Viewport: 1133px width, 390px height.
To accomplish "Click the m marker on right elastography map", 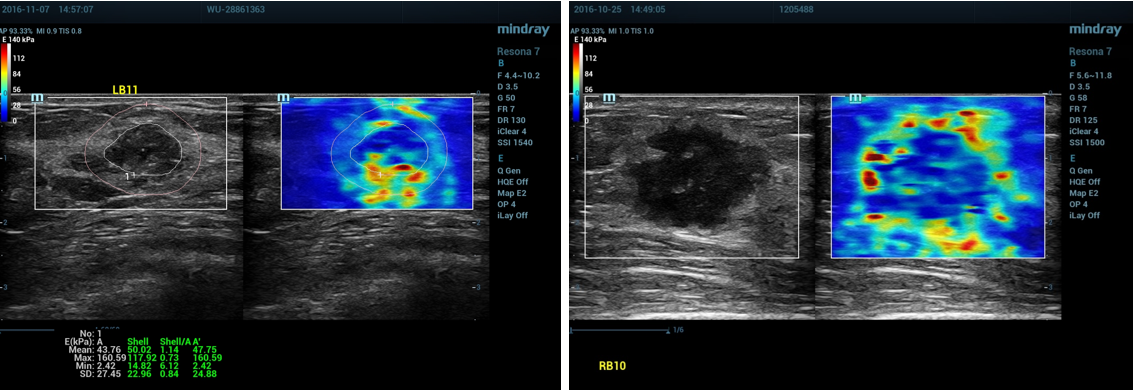I will [x=856, y=97].
